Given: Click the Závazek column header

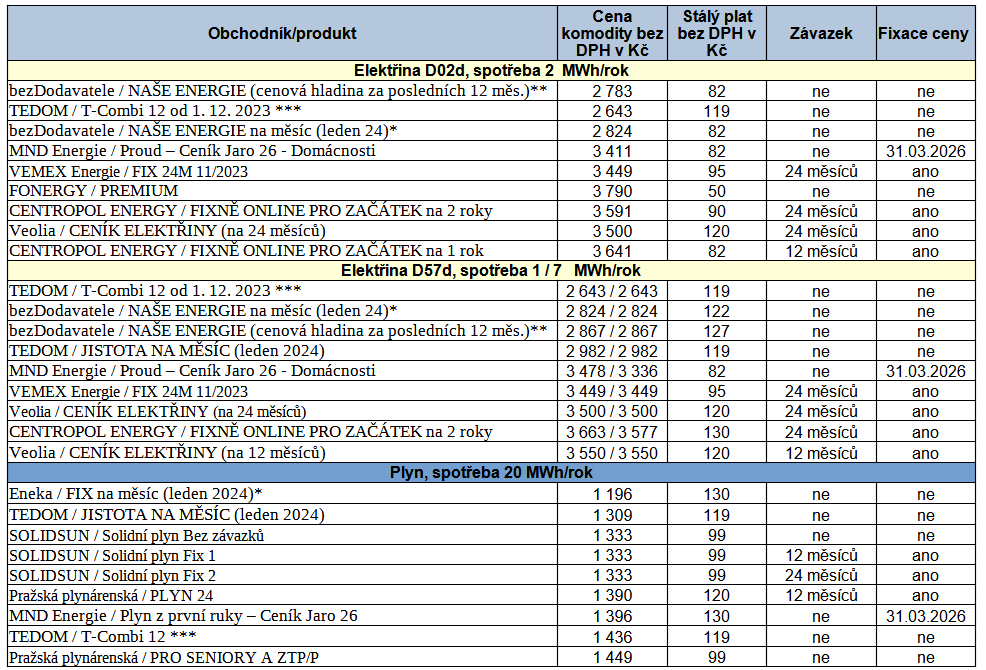Looking at the screenshot, I should 821,33.
